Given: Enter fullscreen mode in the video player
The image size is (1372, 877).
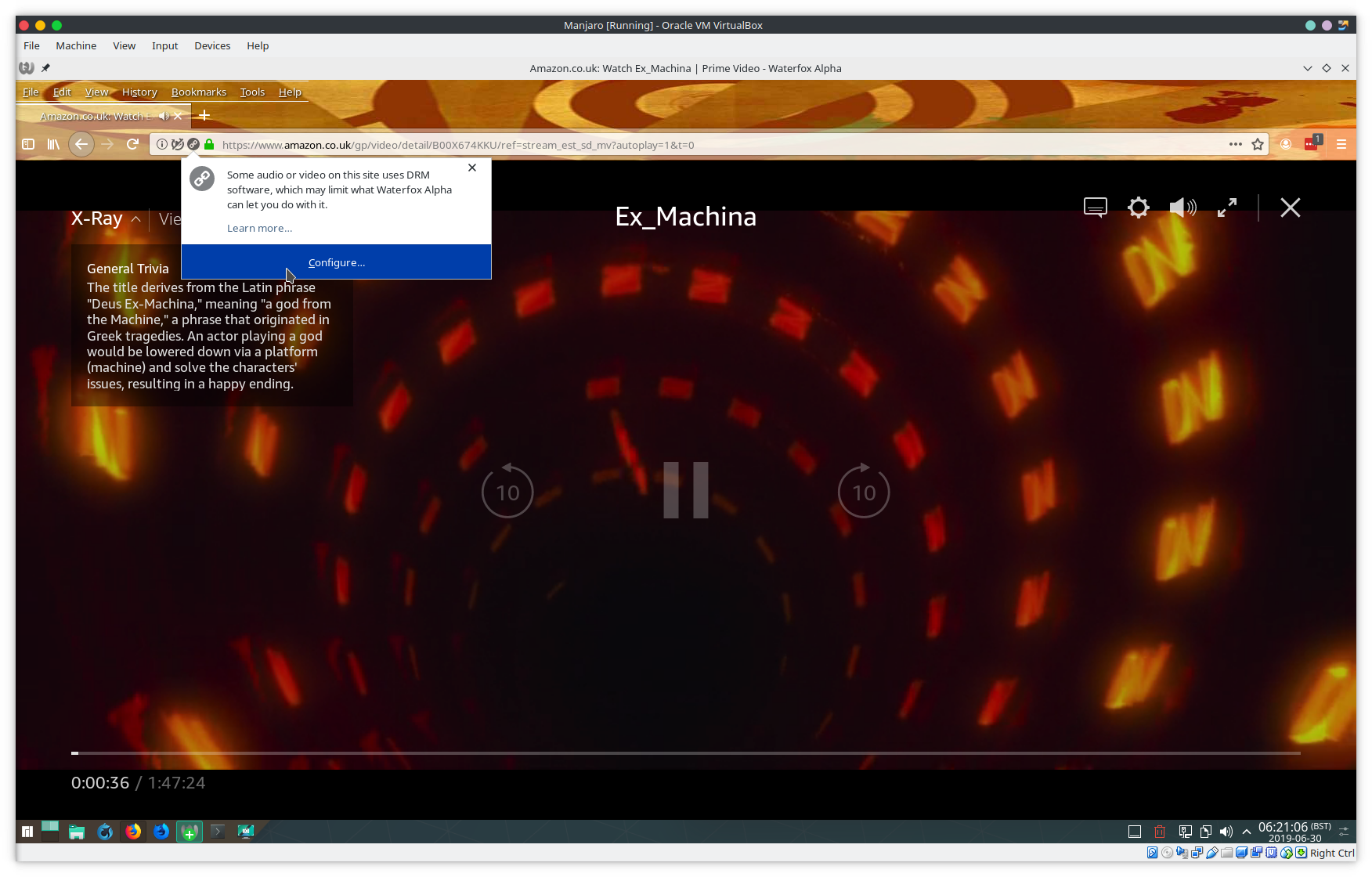Looking at the screenshot, I should coord(1226,207).
